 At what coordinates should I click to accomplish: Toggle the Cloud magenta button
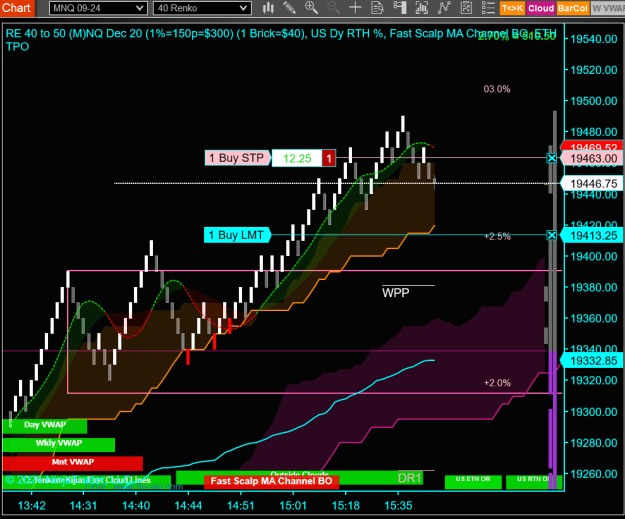point(540,8)
